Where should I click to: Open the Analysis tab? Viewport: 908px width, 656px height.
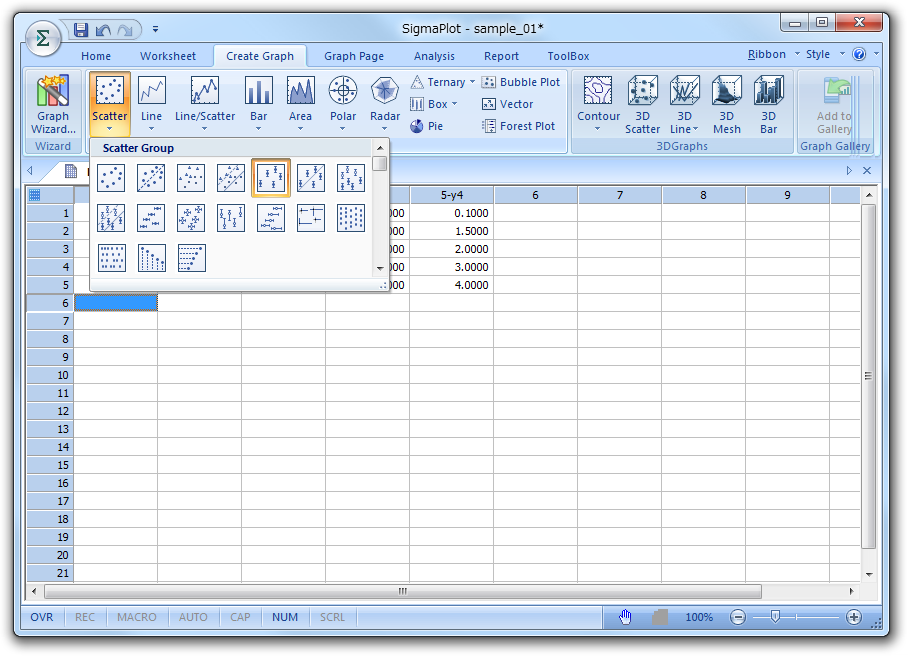[x=434, y=56]
